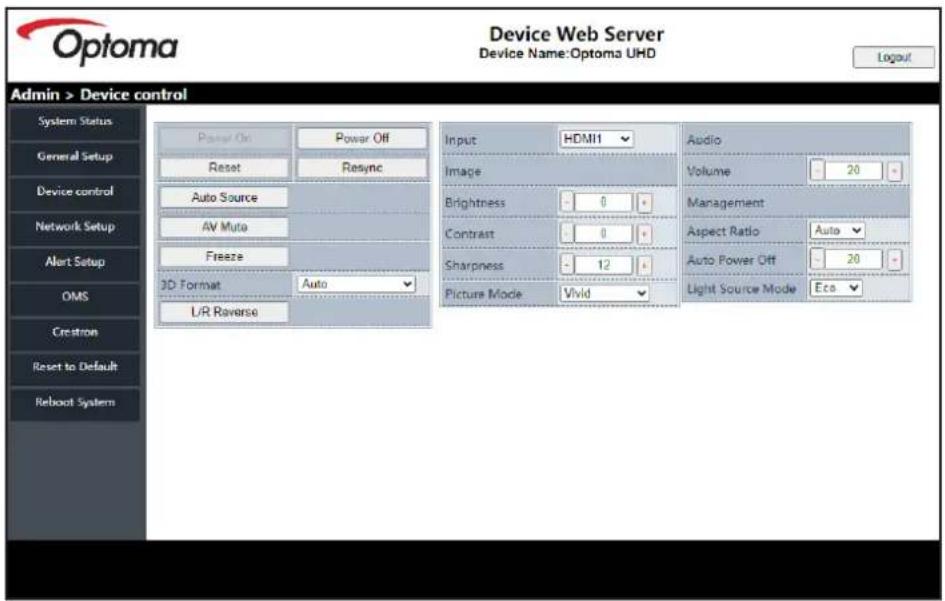The height and width of the screenshot is (601, 945).
Task: Decrease Sharpness with the minus button
Action: pyautogui.click(x=567, y=265)
